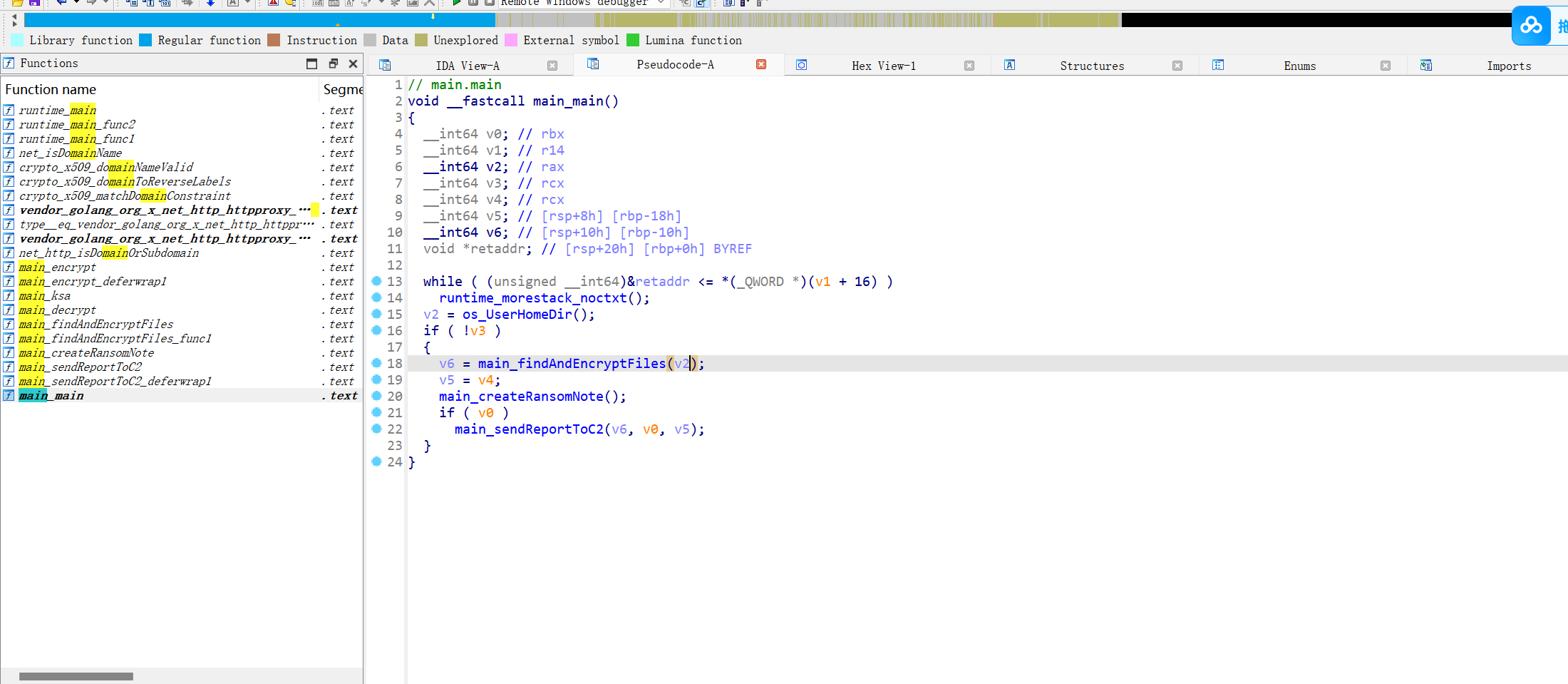The image size is (1568, 684).
Task: Switch to the Hex View-1 tab
Action: point(883,65)
